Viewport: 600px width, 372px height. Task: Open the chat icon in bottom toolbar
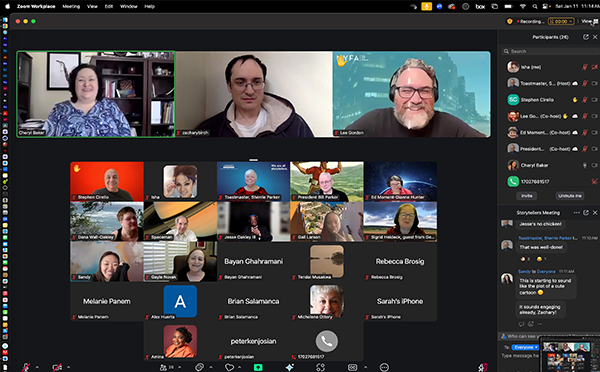tap(199, 367)
